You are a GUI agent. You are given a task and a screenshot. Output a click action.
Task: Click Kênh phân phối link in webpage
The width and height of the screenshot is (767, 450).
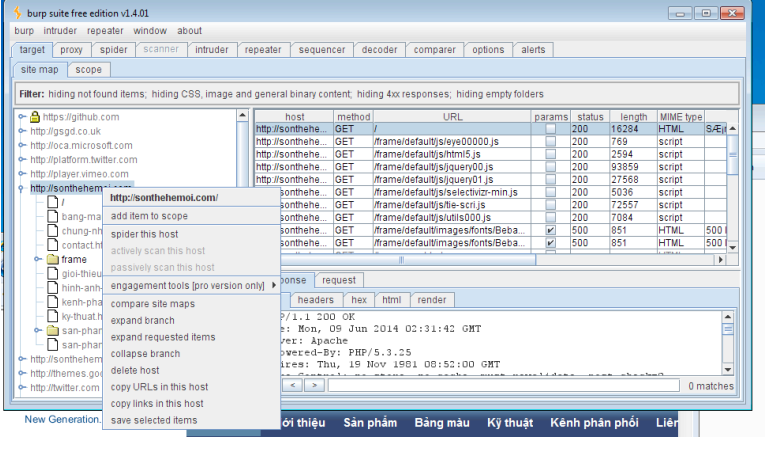coord(594,423)
